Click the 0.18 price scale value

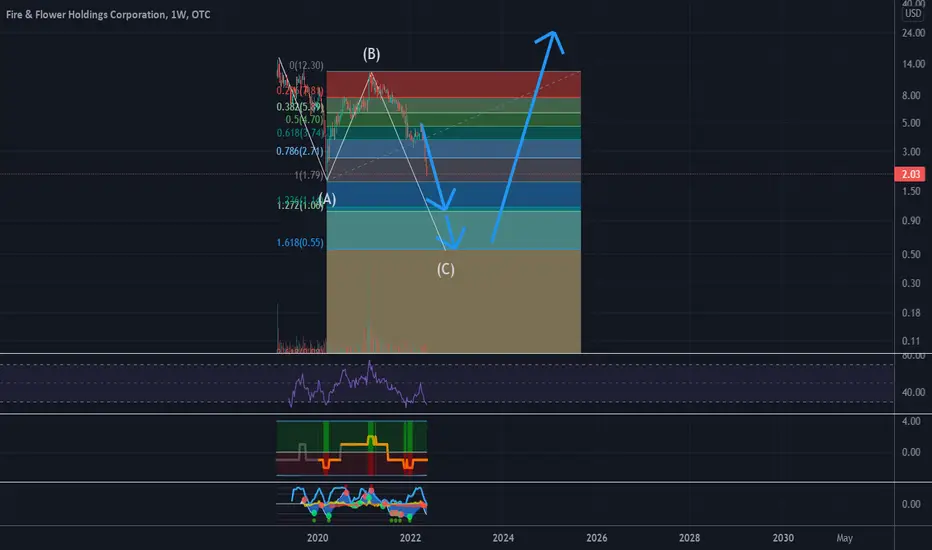(911, 313)
